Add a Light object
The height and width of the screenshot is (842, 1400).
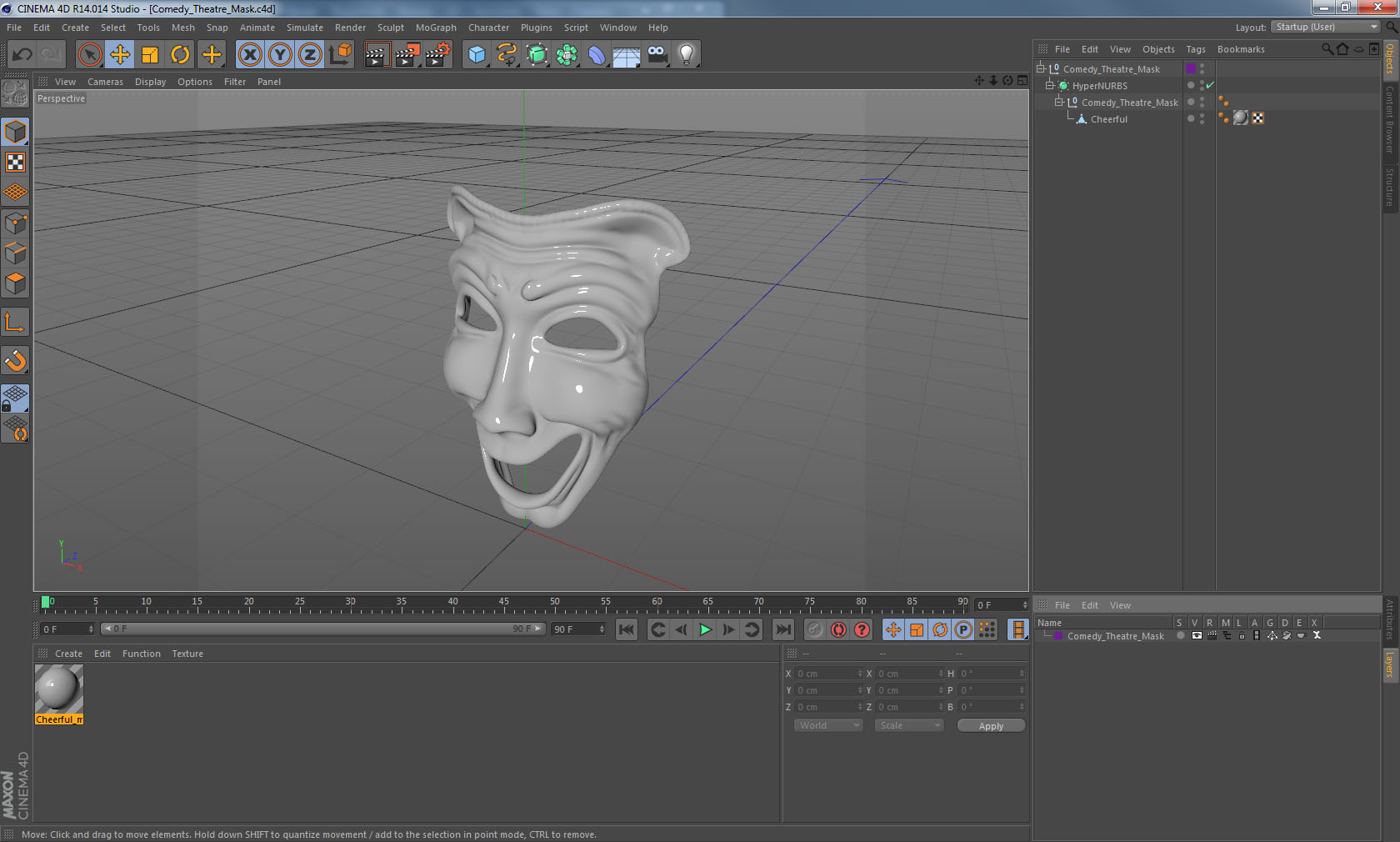(x=687, y=55)
